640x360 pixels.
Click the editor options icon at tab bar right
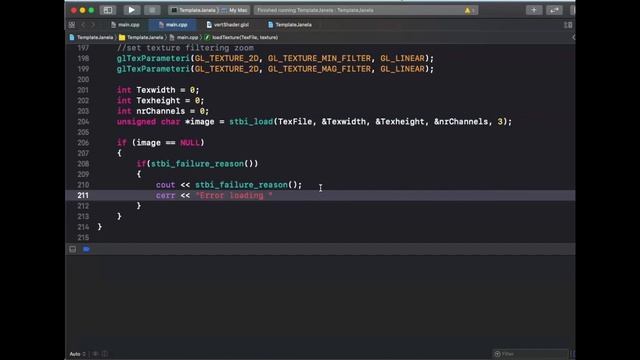(x=568, y=25)
